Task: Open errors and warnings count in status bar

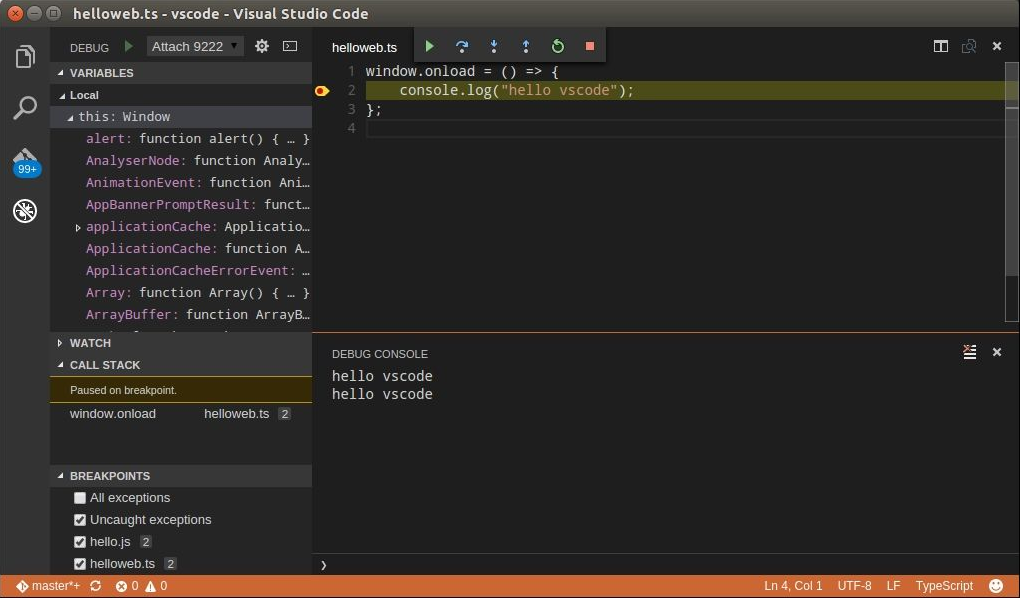Action: click(x=141, y=586)
